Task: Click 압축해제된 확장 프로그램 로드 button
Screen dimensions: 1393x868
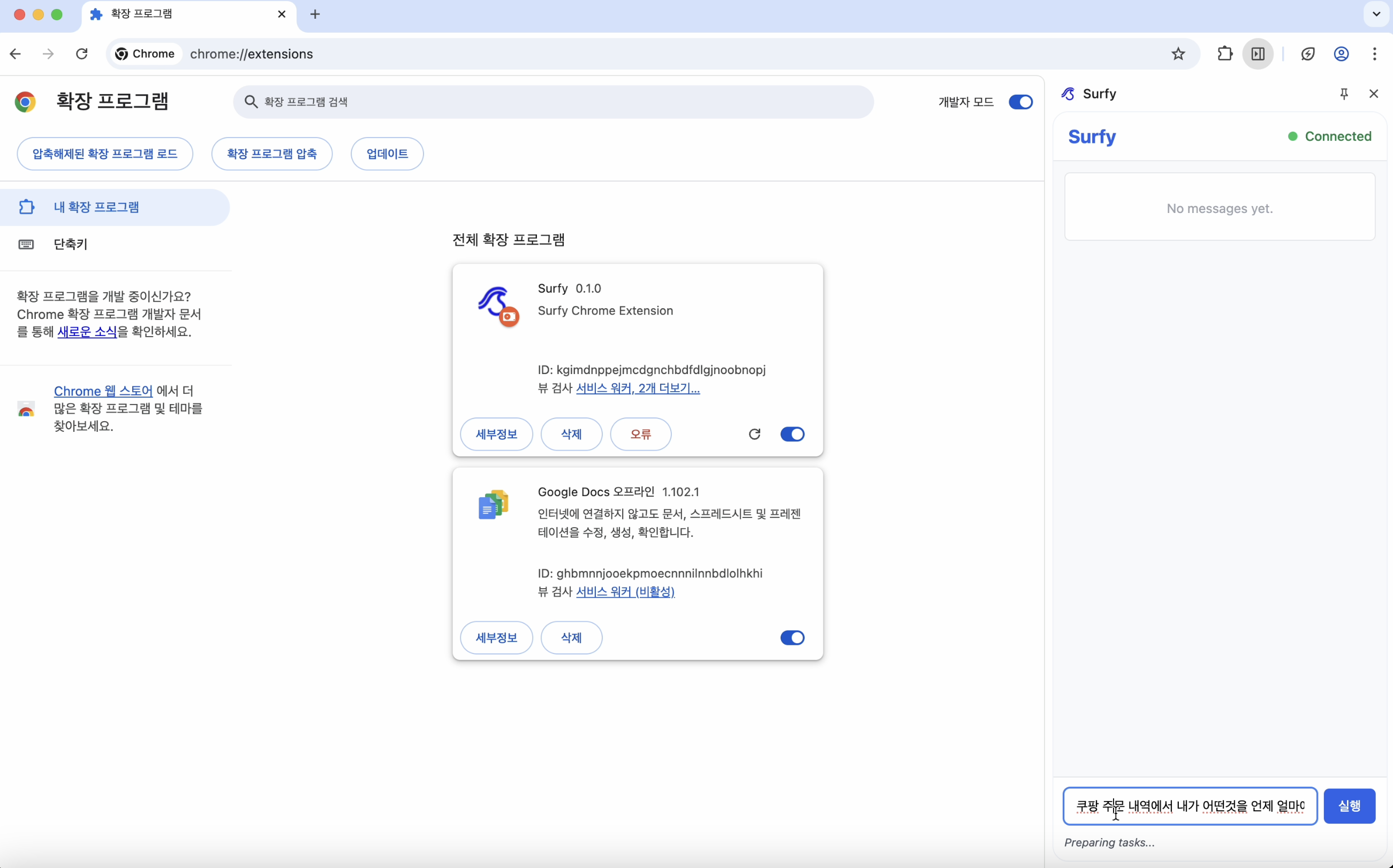Action: pos(104,154)
